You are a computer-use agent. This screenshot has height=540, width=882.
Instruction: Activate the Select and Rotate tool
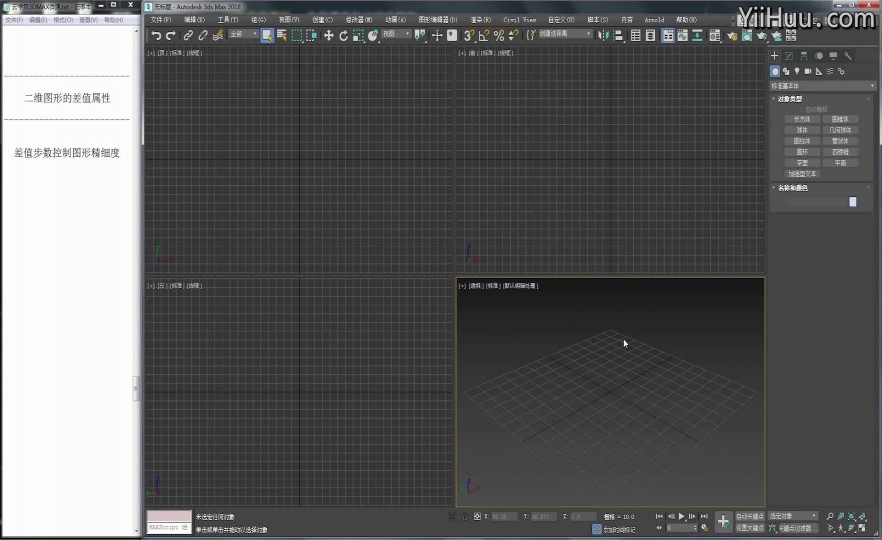[343, 35]
